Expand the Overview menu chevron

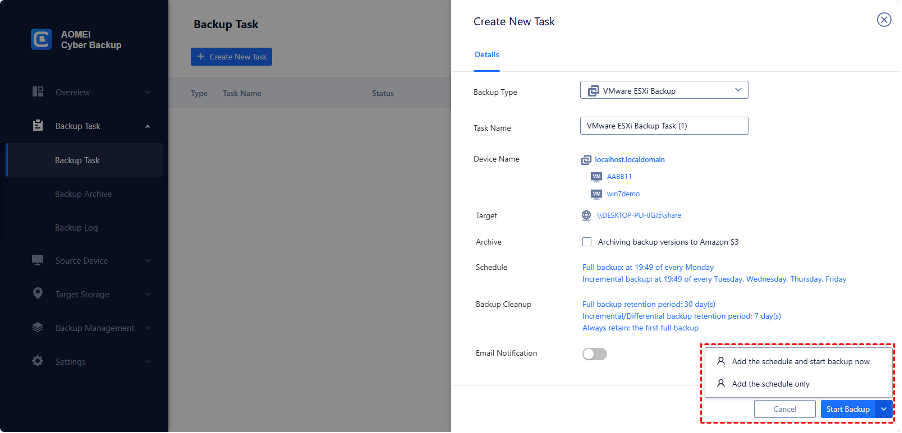[147, 92]
